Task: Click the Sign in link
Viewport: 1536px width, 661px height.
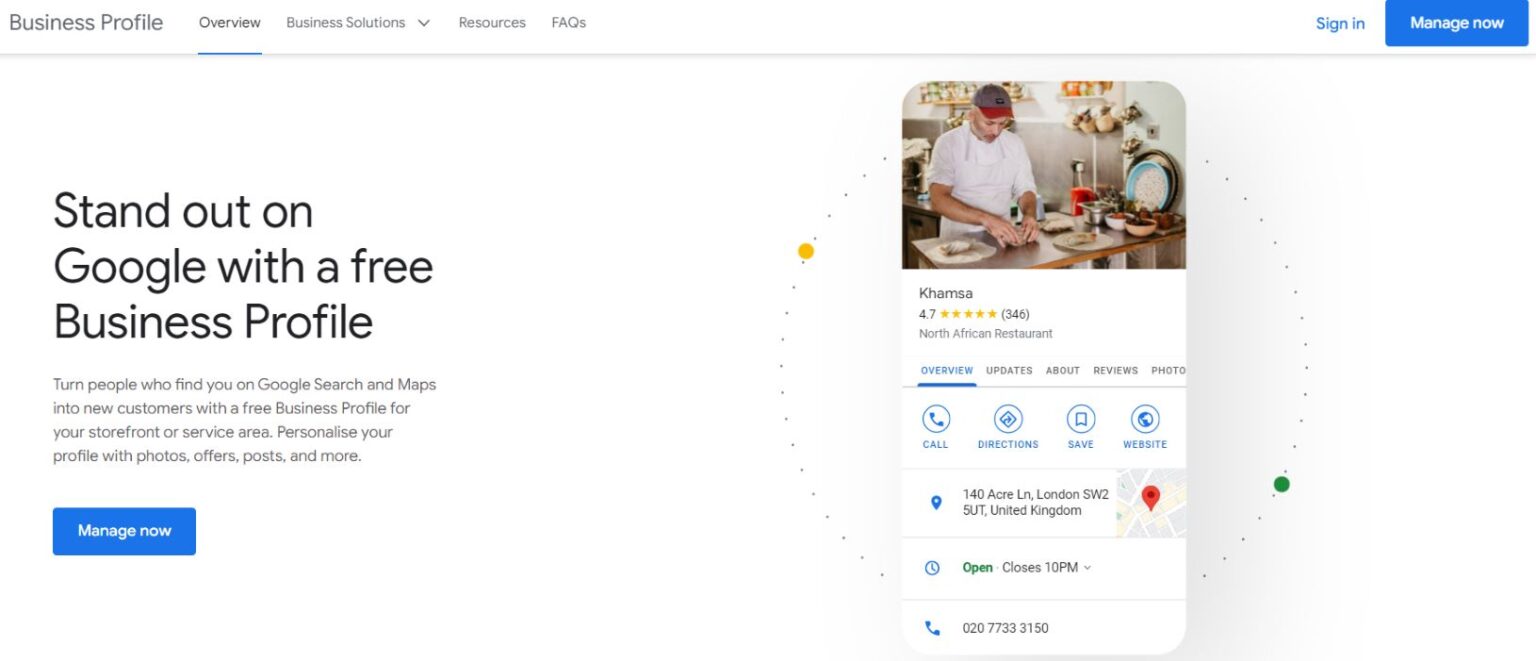Action: 1340,23
